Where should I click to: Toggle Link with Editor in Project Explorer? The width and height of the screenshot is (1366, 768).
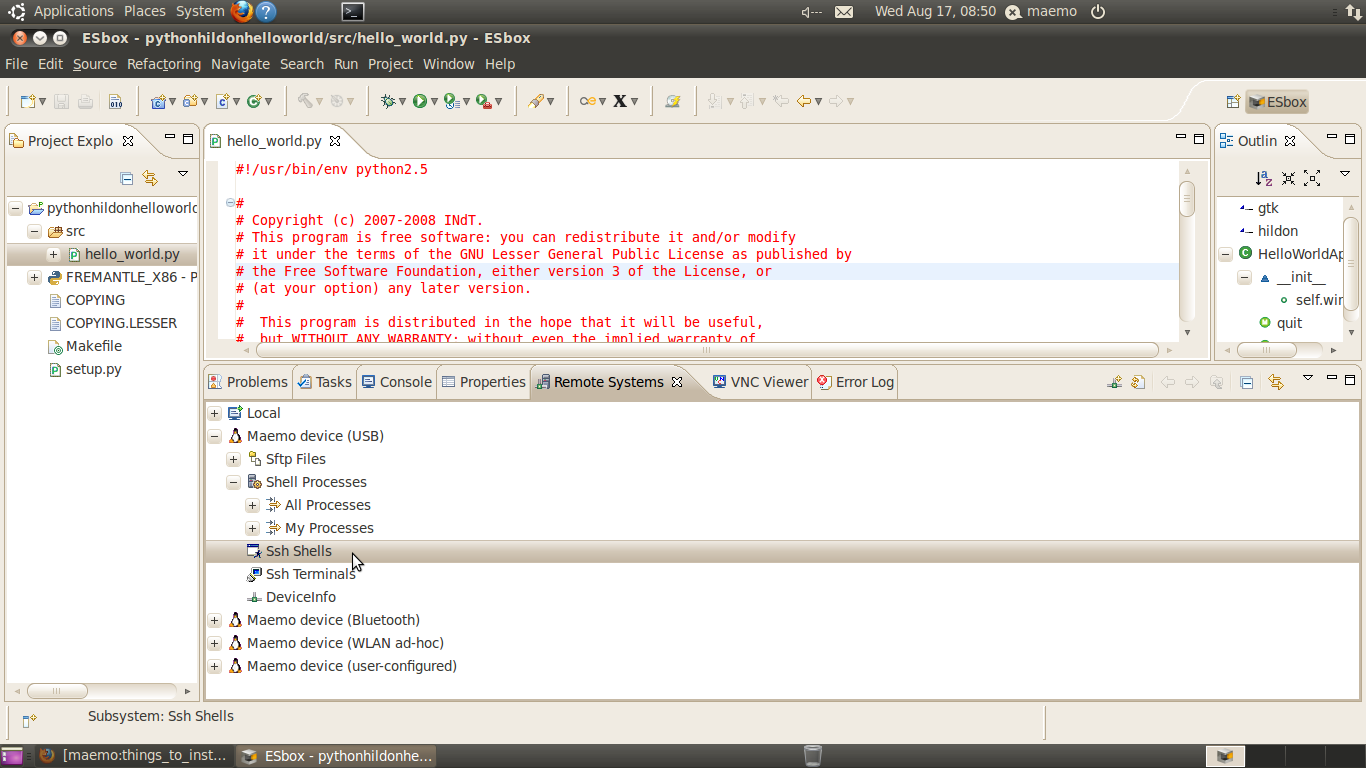(150, 178)
